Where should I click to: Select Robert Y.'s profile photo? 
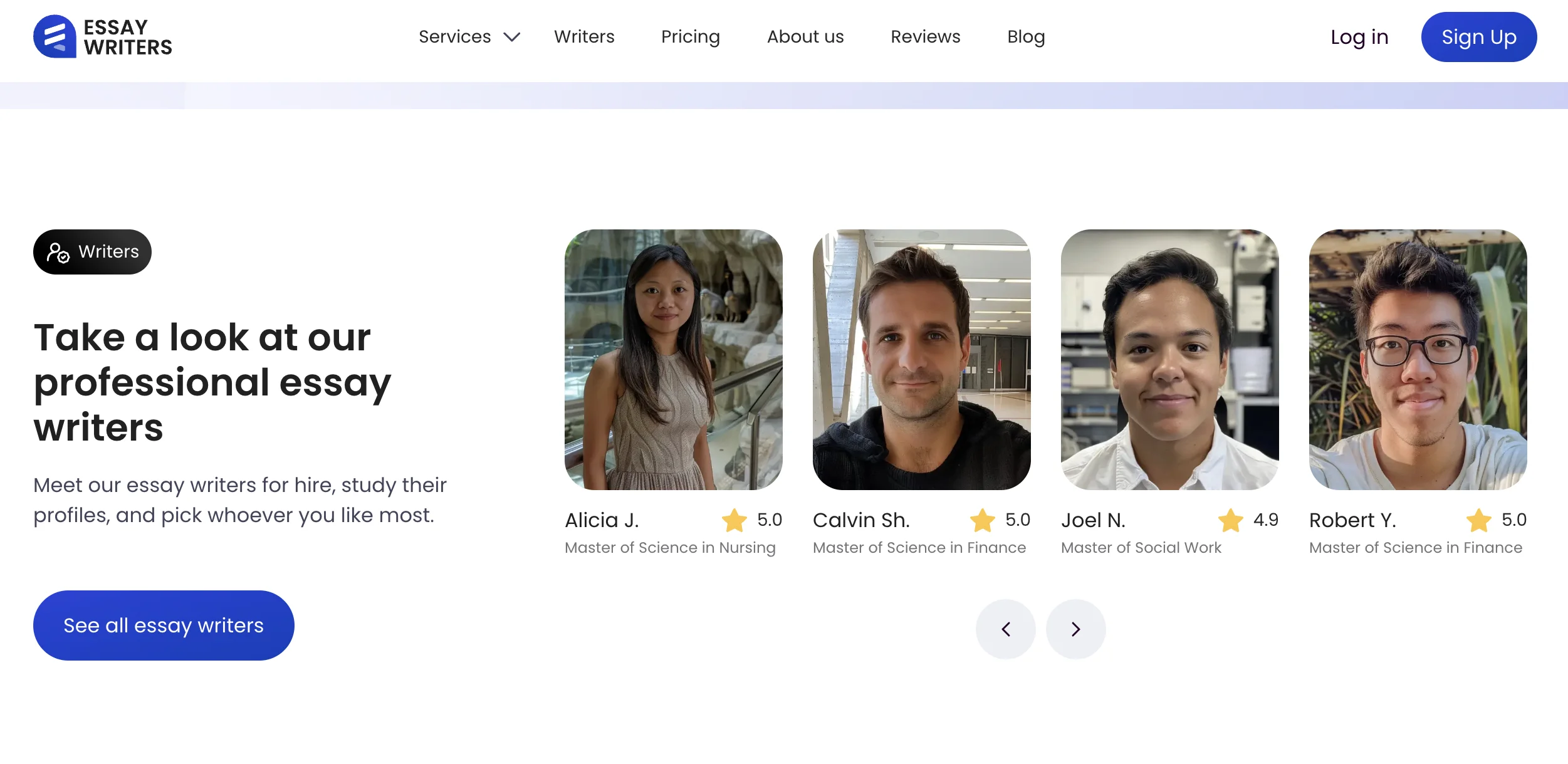1418,360
